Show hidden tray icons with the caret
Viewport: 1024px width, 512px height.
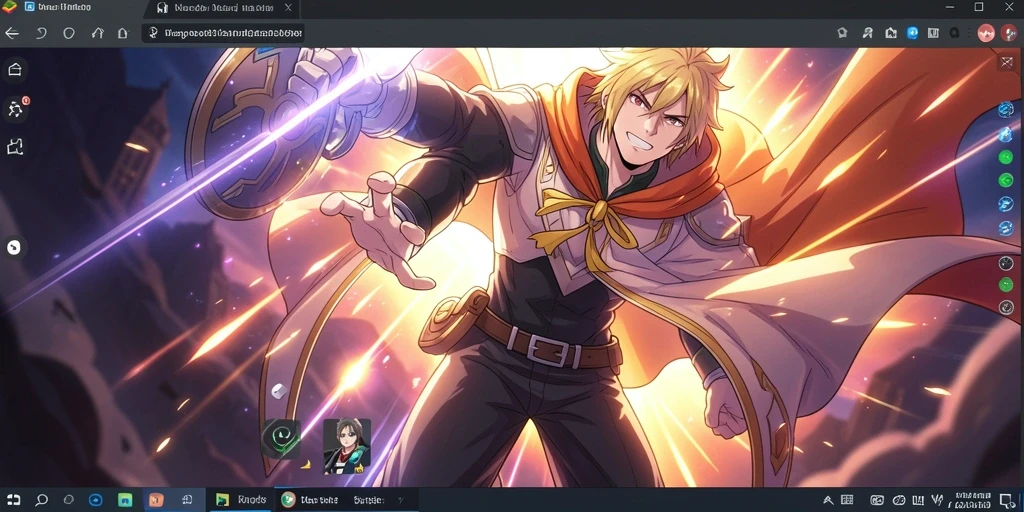pyautogui.click(x=828, y=500)
